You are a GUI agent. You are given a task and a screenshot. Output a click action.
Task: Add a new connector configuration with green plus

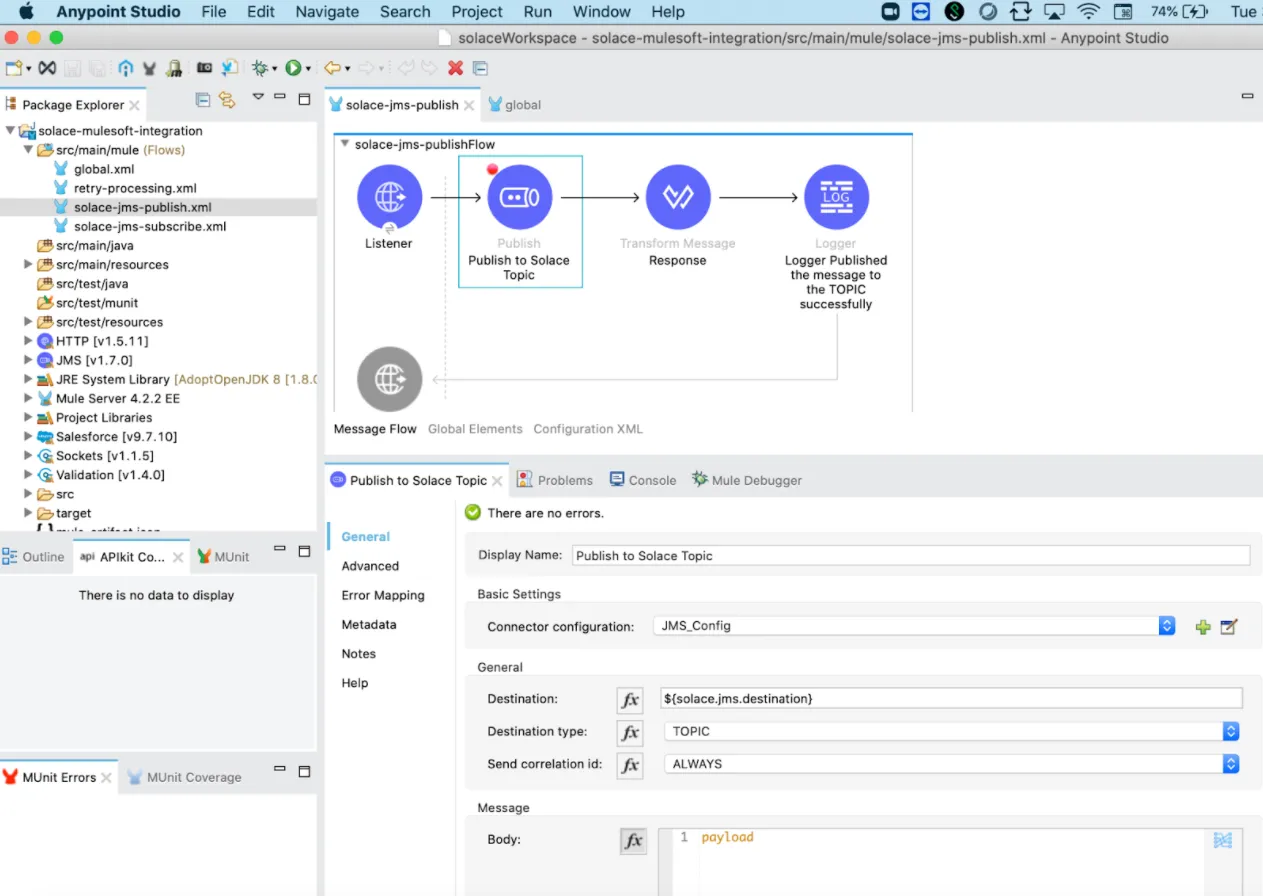[1203, 627]
